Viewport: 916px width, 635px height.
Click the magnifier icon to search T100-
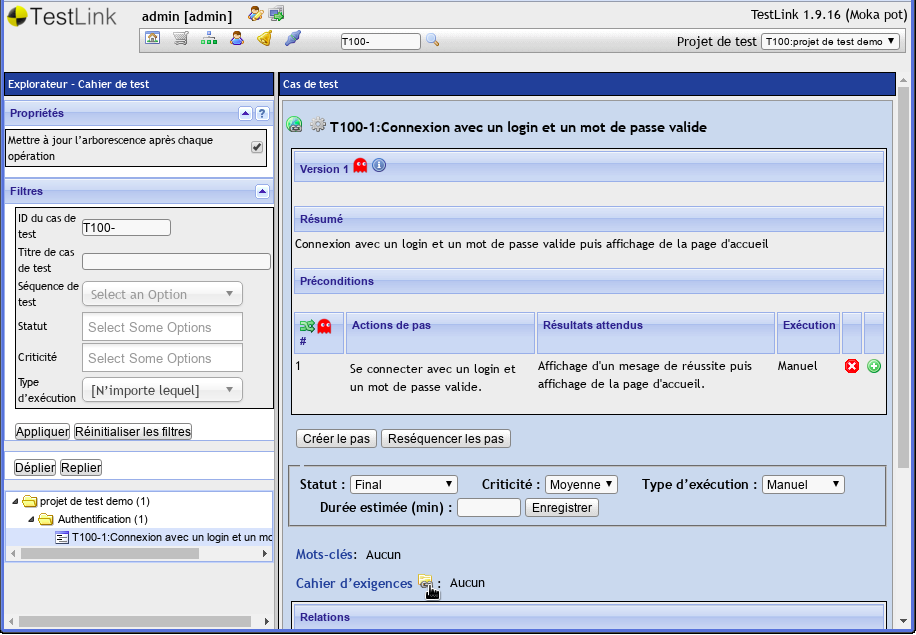click(432, 39)
